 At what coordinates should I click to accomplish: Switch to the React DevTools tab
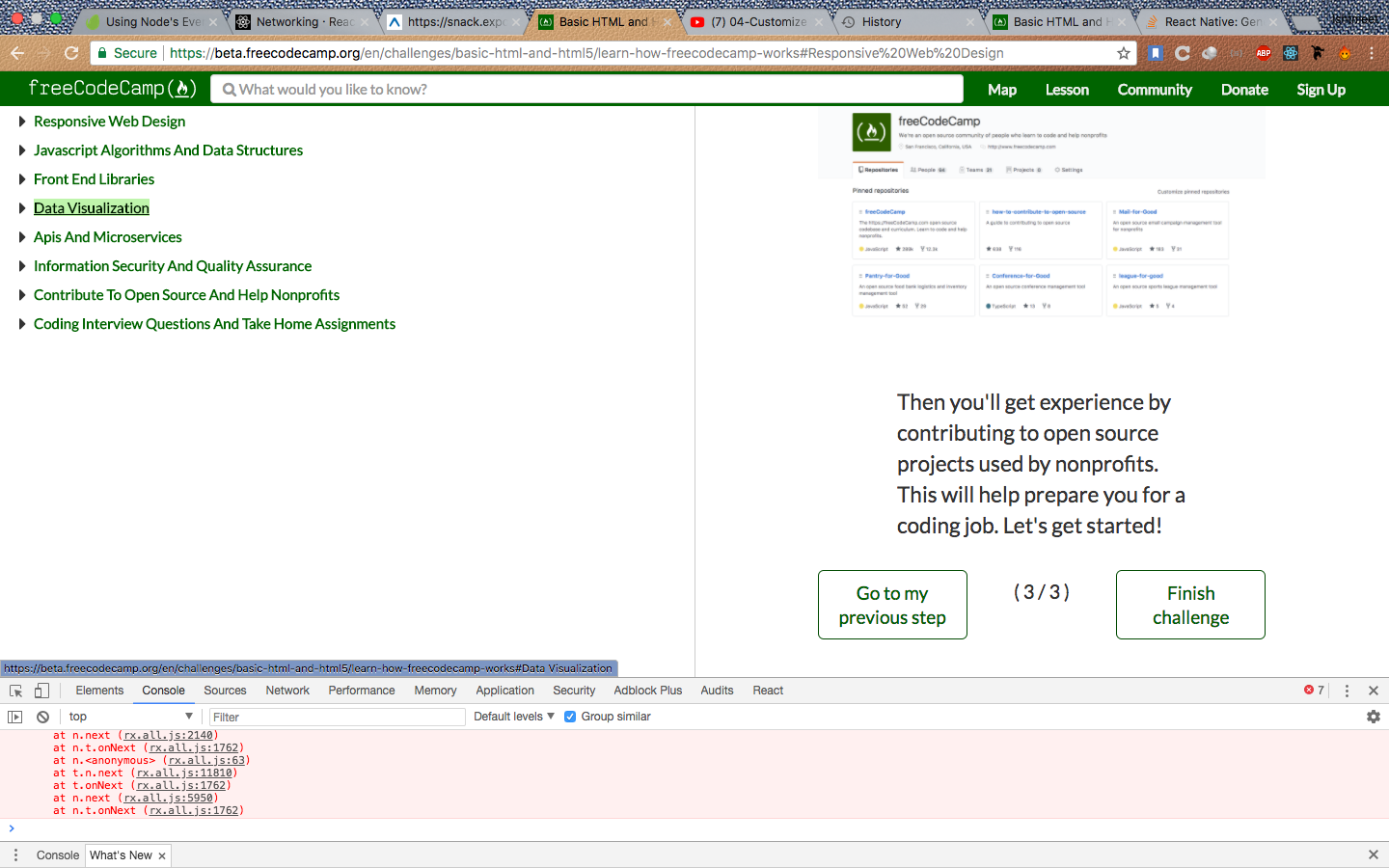pyautogui.click(x=768, y=691)
